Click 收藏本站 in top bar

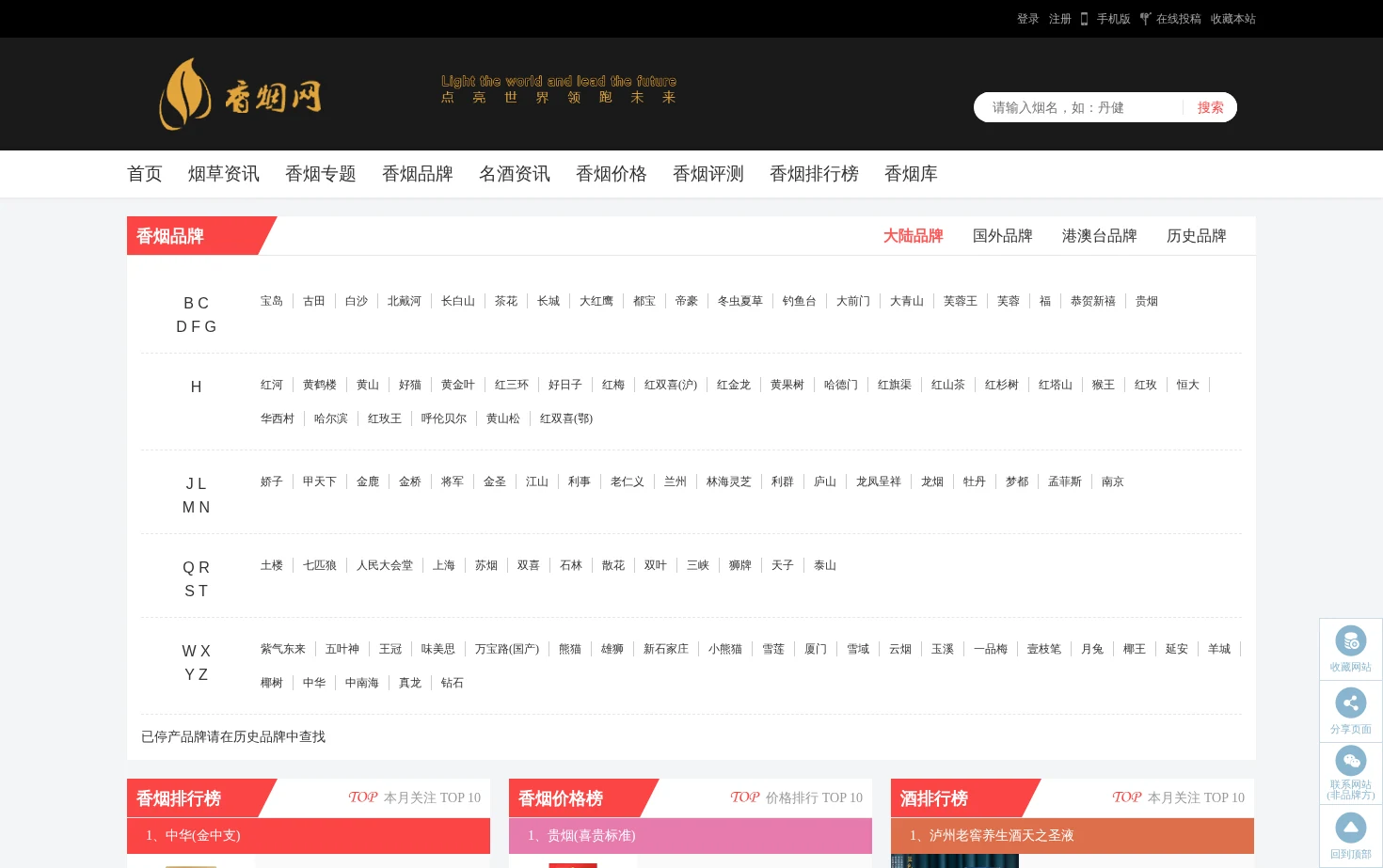click(1233, 19)
